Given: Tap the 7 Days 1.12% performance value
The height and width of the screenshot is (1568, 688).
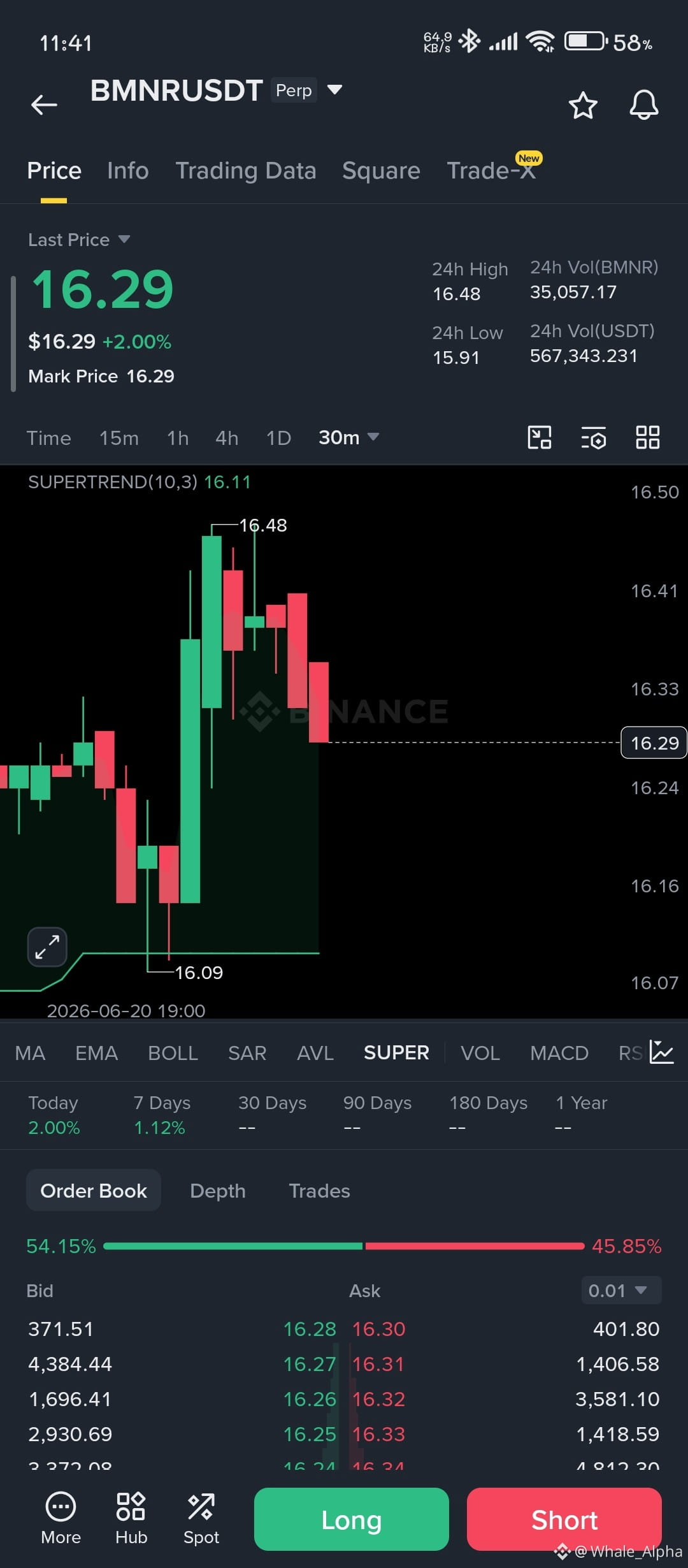Looking at the screenshot, I should click(x=159, y=1128).
